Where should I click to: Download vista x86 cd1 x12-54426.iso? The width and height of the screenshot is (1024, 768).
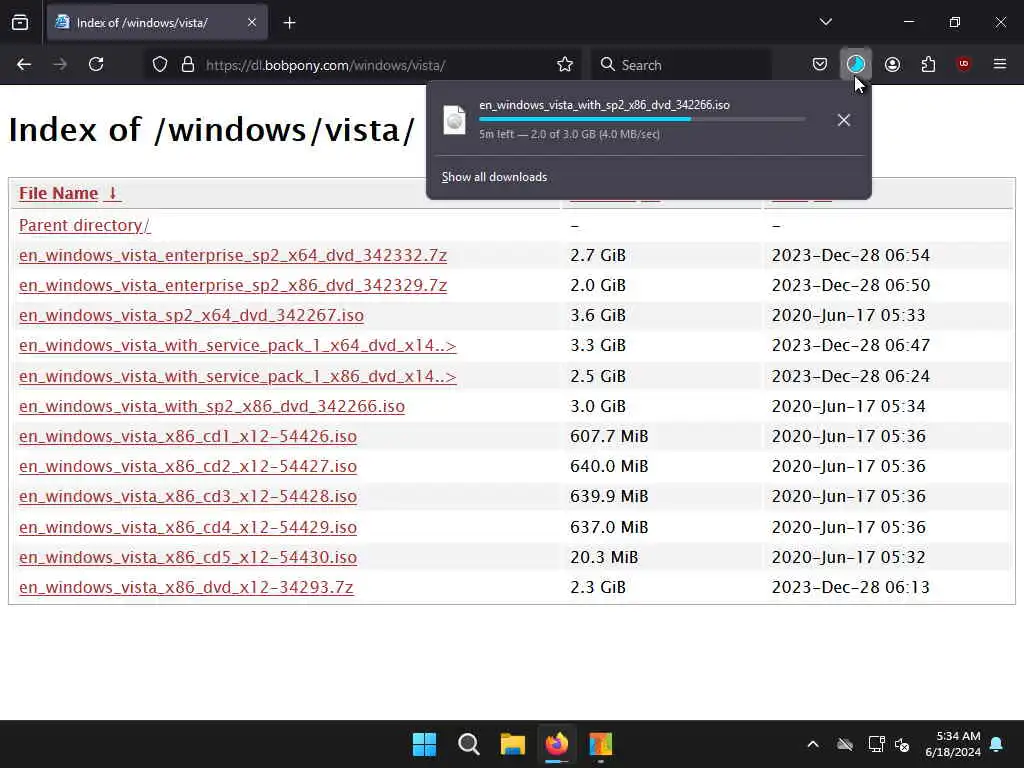pos(188,436)
